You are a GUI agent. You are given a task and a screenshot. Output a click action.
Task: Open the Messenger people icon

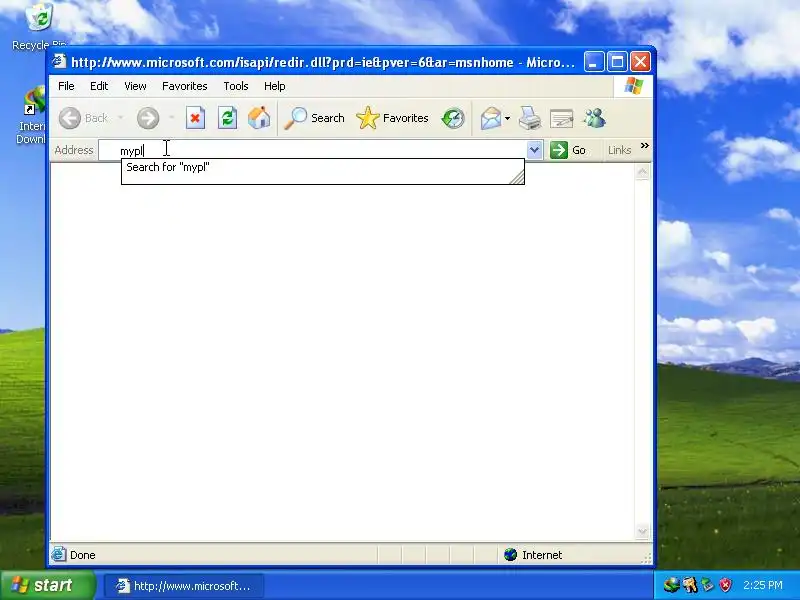[x=594, y=118]
